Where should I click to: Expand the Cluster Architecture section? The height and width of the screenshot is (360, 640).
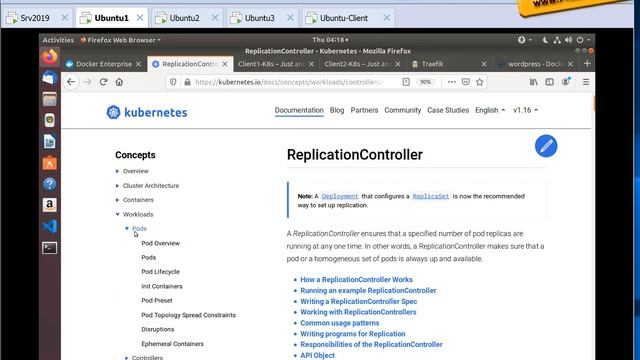117,186
